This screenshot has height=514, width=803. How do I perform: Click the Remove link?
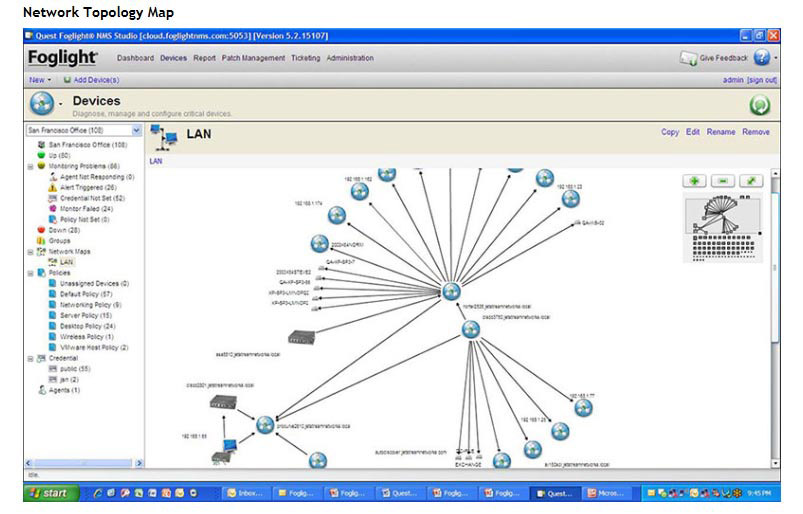point(756,132)
